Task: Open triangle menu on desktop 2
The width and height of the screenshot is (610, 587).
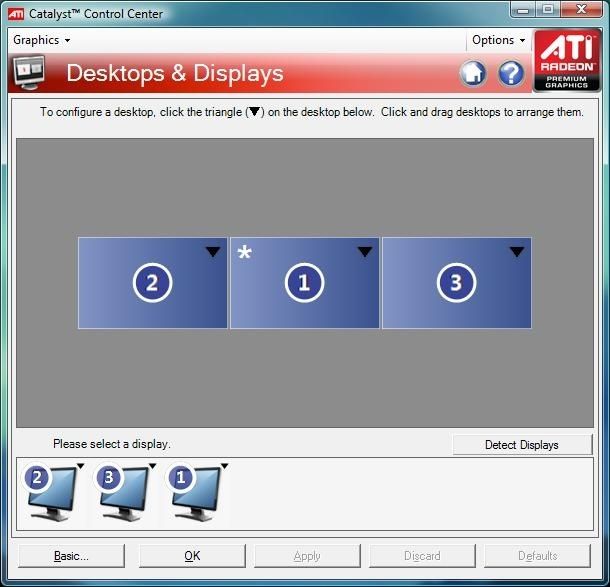Action: point(213,252)
